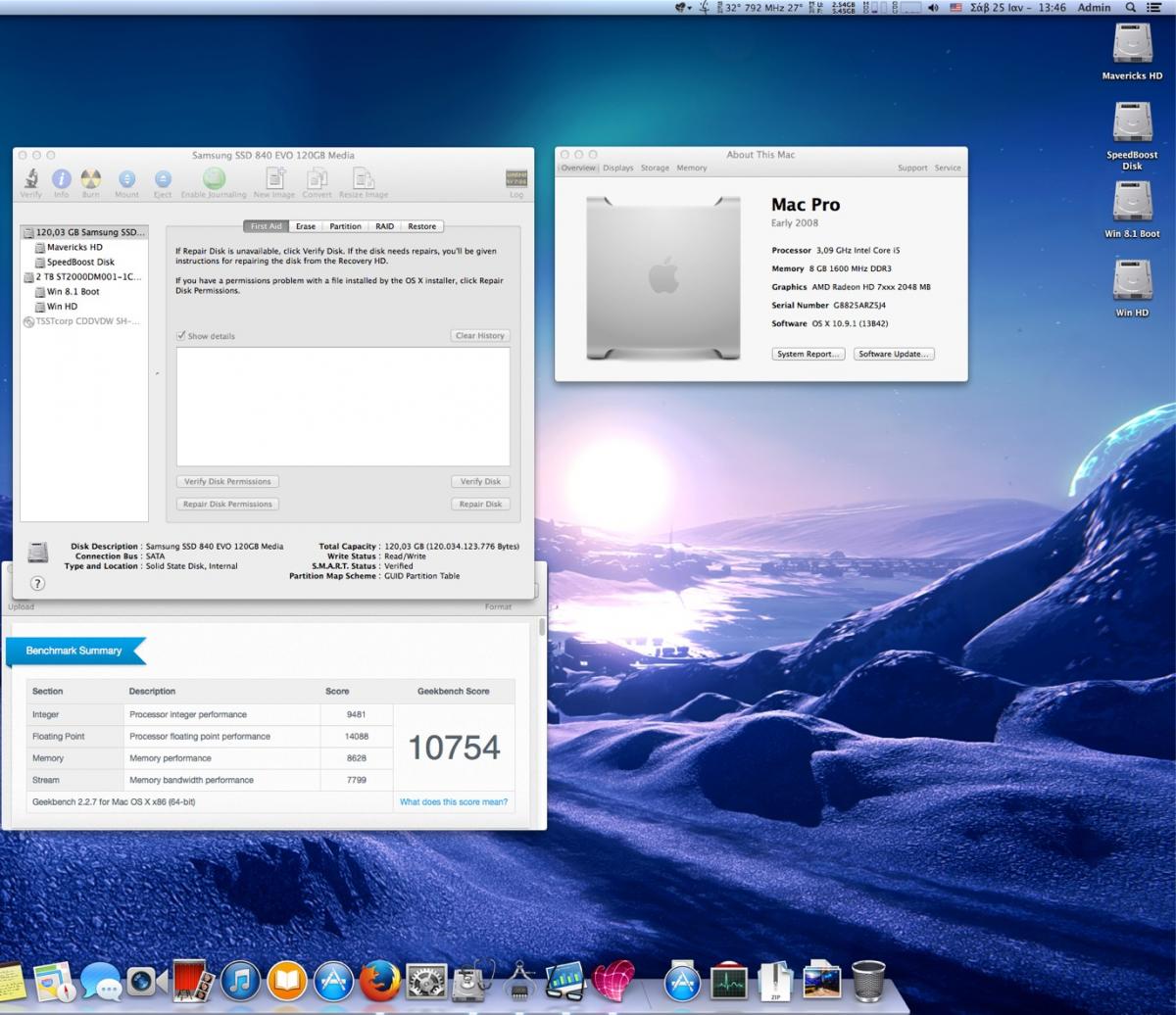Open Spotlight search in the menu bar
Image resolution: width=1176 pixels, height=1015 pixels.
[1131, 8]
